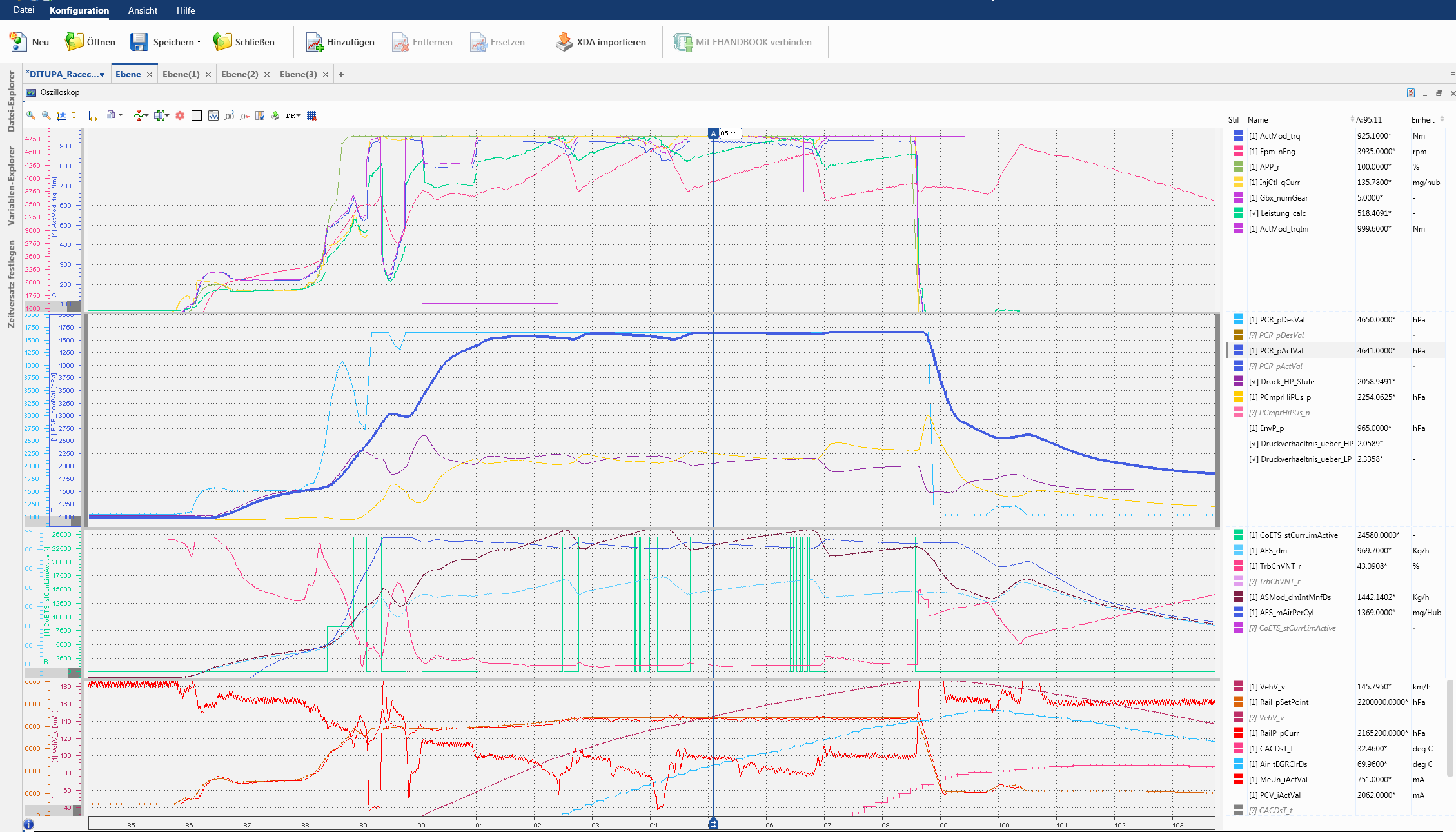Select the Gbx_numGear signal row
This screenshot has height=832, width=1456.
(1335, 197)
